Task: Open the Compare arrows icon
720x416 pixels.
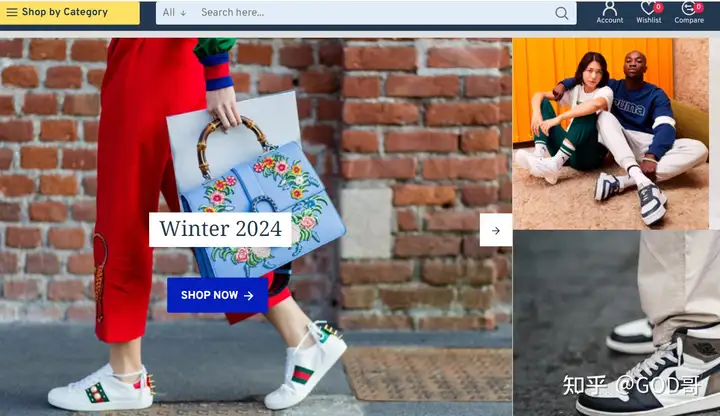Action: 688,8
